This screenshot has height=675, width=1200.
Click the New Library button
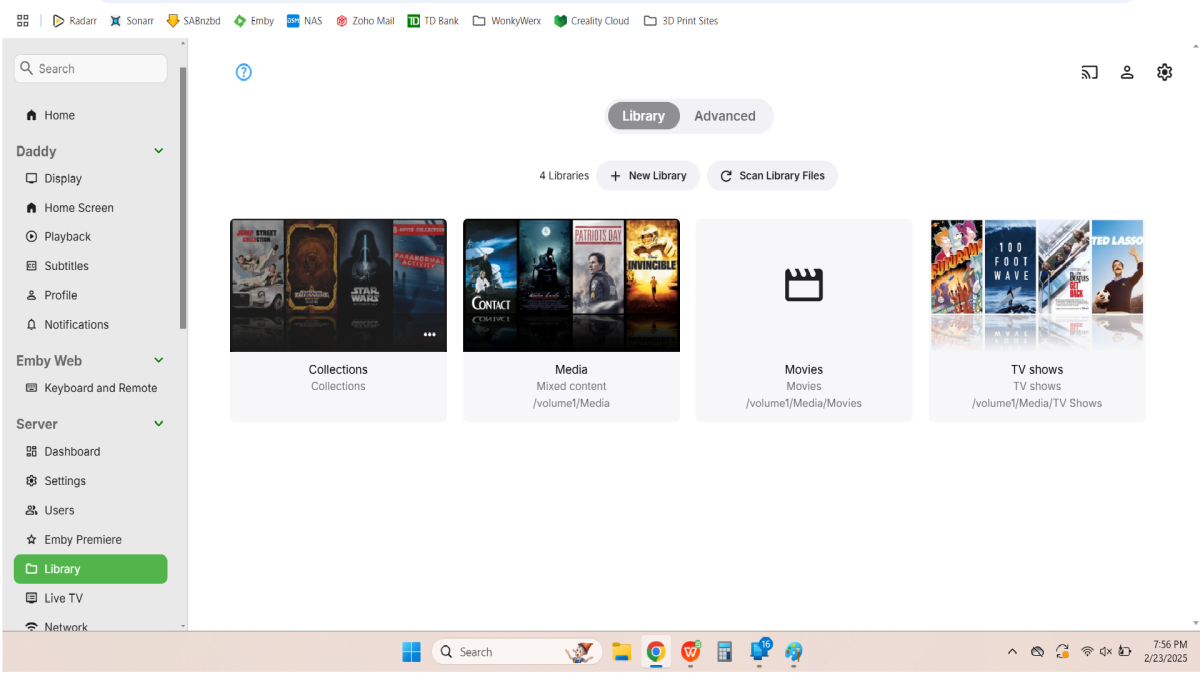click(x=648, y=175)
